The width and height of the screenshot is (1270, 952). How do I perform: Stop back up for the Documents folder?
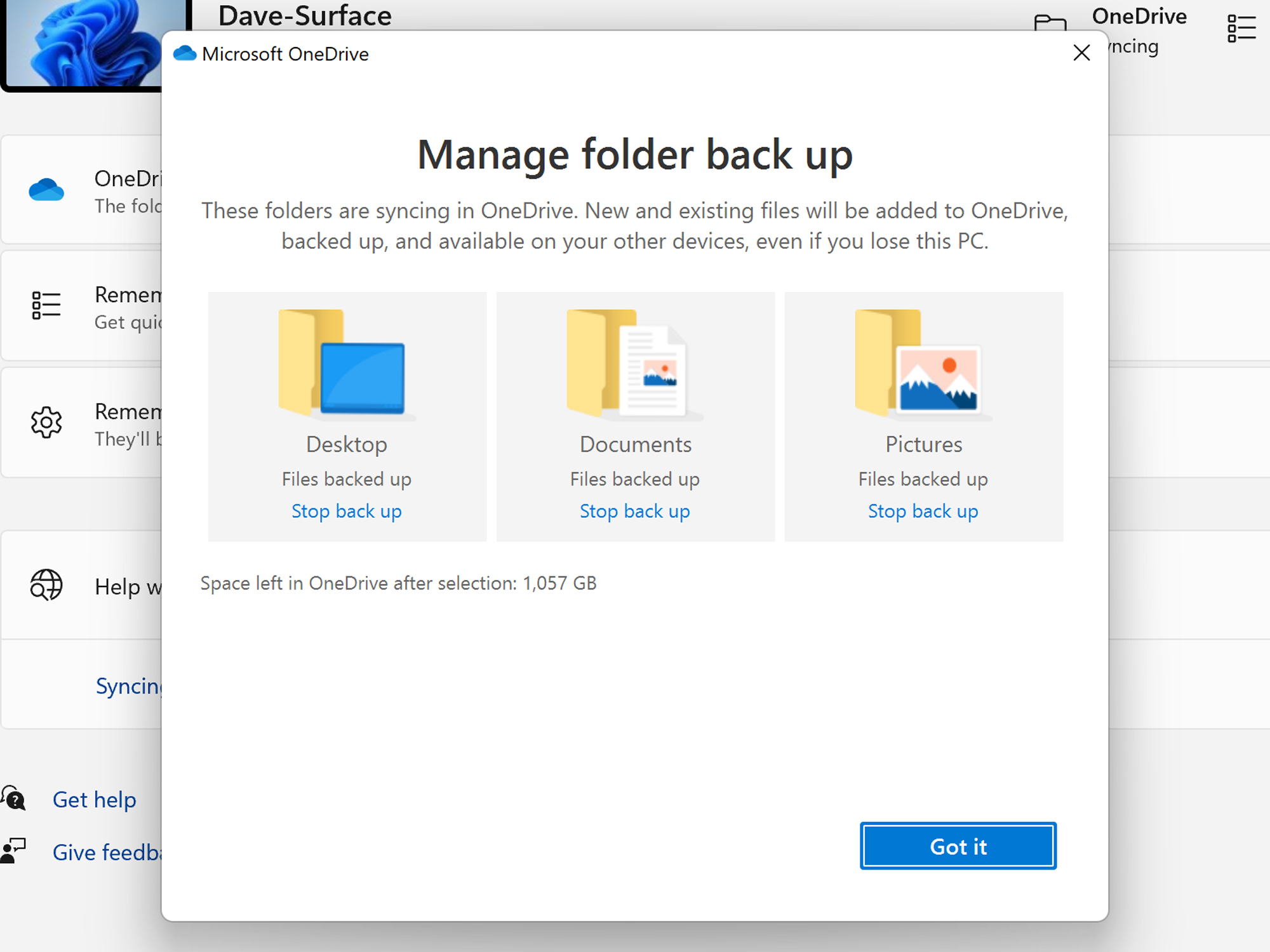pyautogui.click(x=635, y=511)
